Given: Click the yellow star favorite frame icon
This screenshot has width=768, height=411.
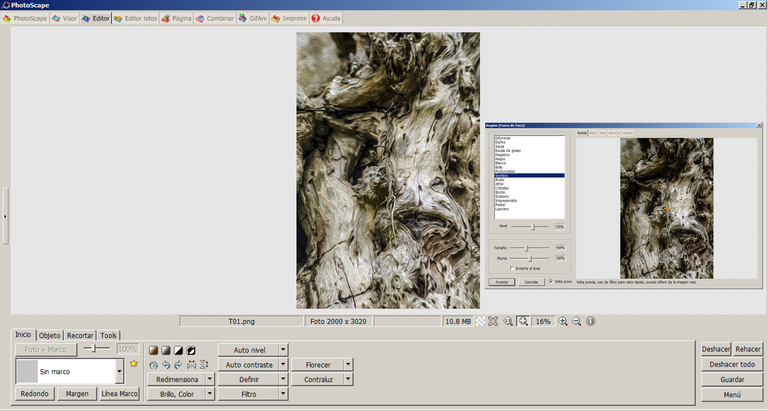Looking at the screenshot, I should coord(134,364).
